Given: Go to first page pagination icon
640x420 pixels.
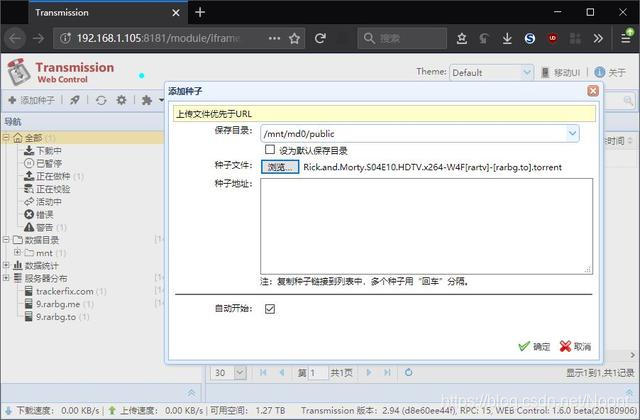Looking at the screenshot, I should coord(263,372).
